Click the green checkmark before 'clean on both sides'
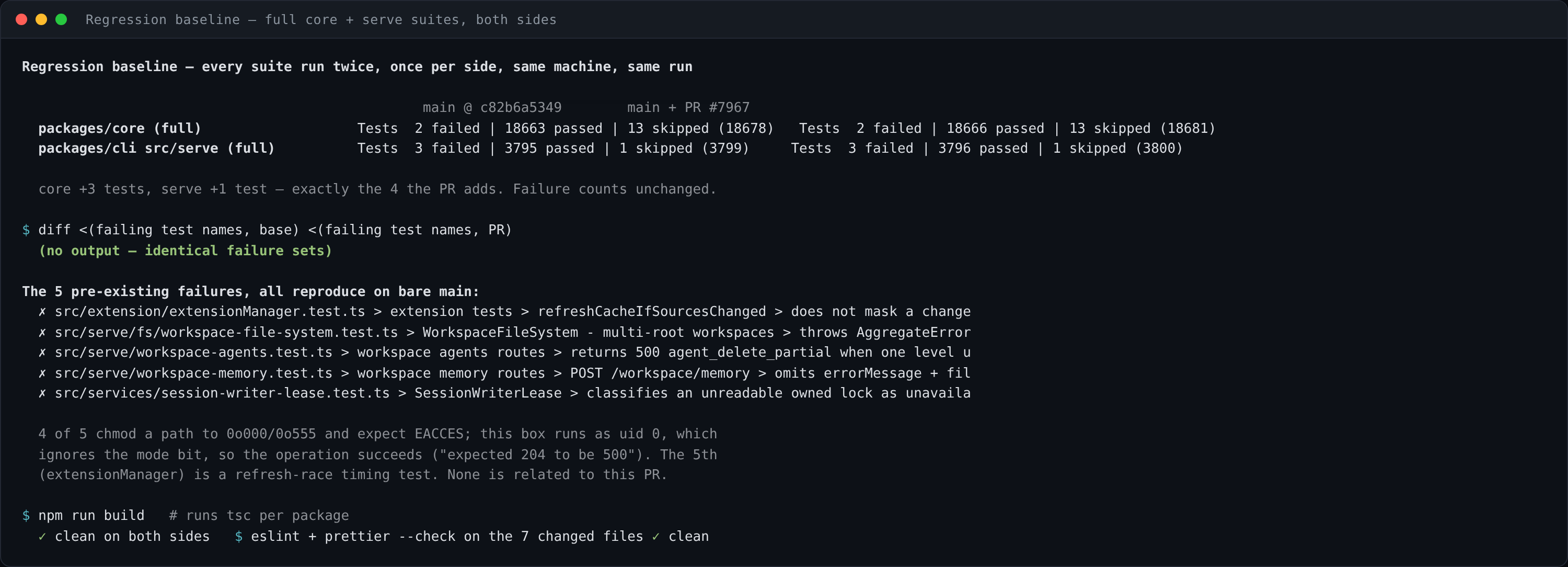 [x=42, y=537]
